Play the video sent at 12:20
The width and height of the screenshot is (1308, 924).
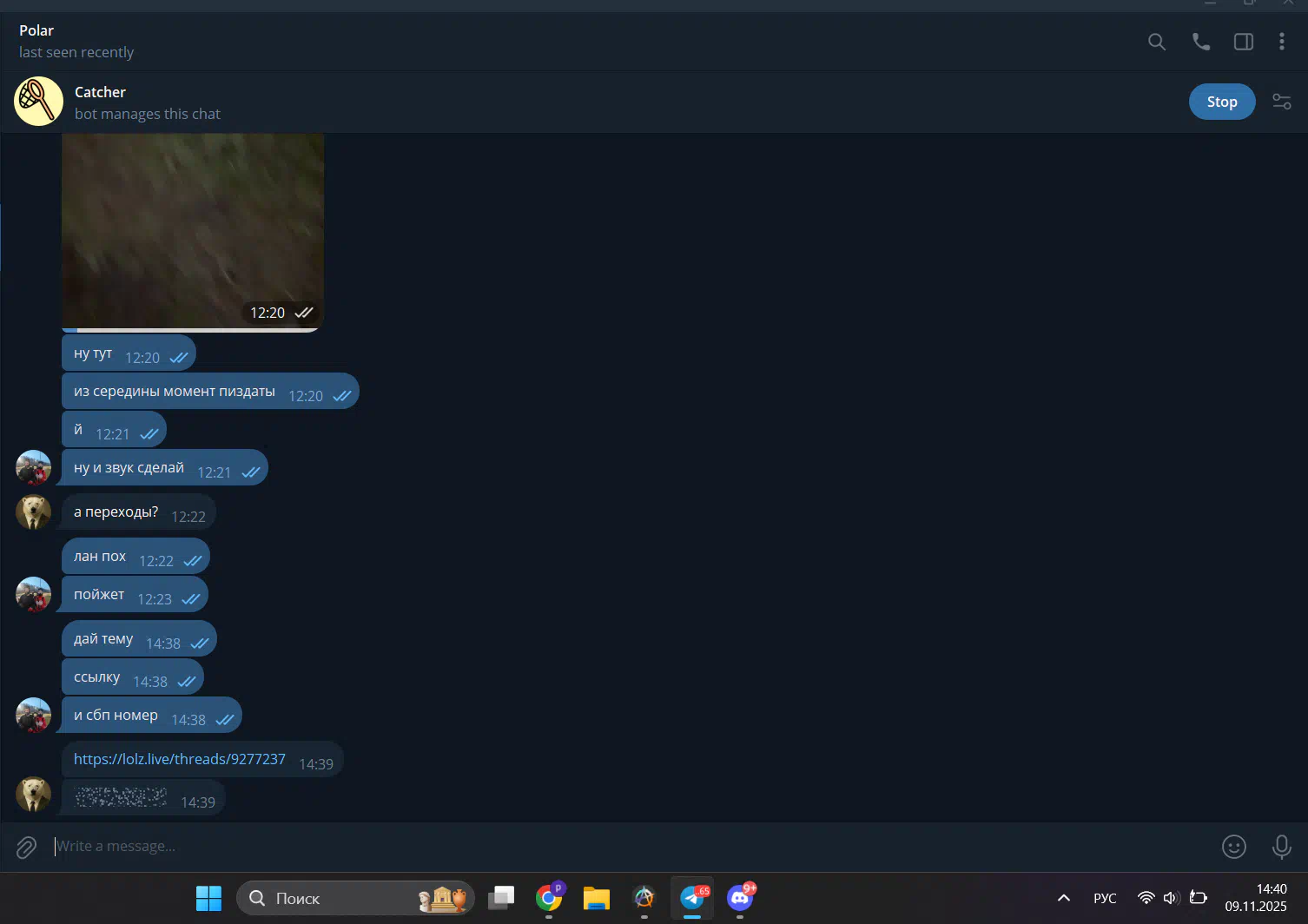click(192, 226)
